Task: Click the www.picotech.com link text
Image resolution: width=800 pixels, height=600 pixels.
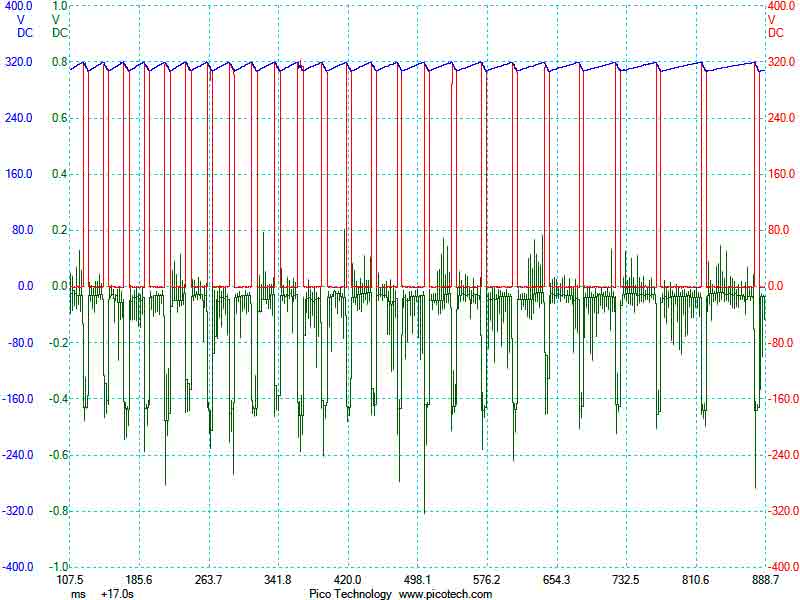Action: pos(446,594)
